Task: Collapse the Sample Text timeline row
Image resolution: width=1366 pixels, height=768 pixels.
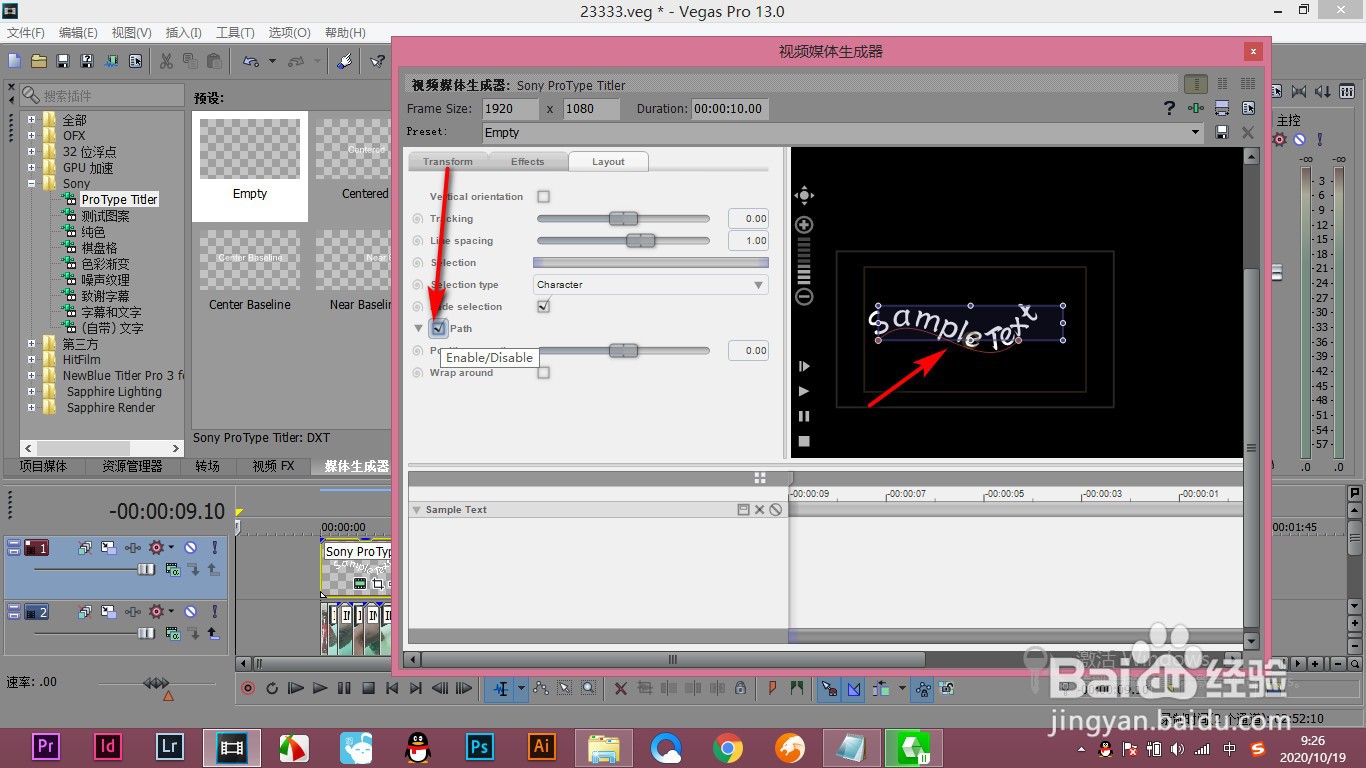Action: point(417,510)
